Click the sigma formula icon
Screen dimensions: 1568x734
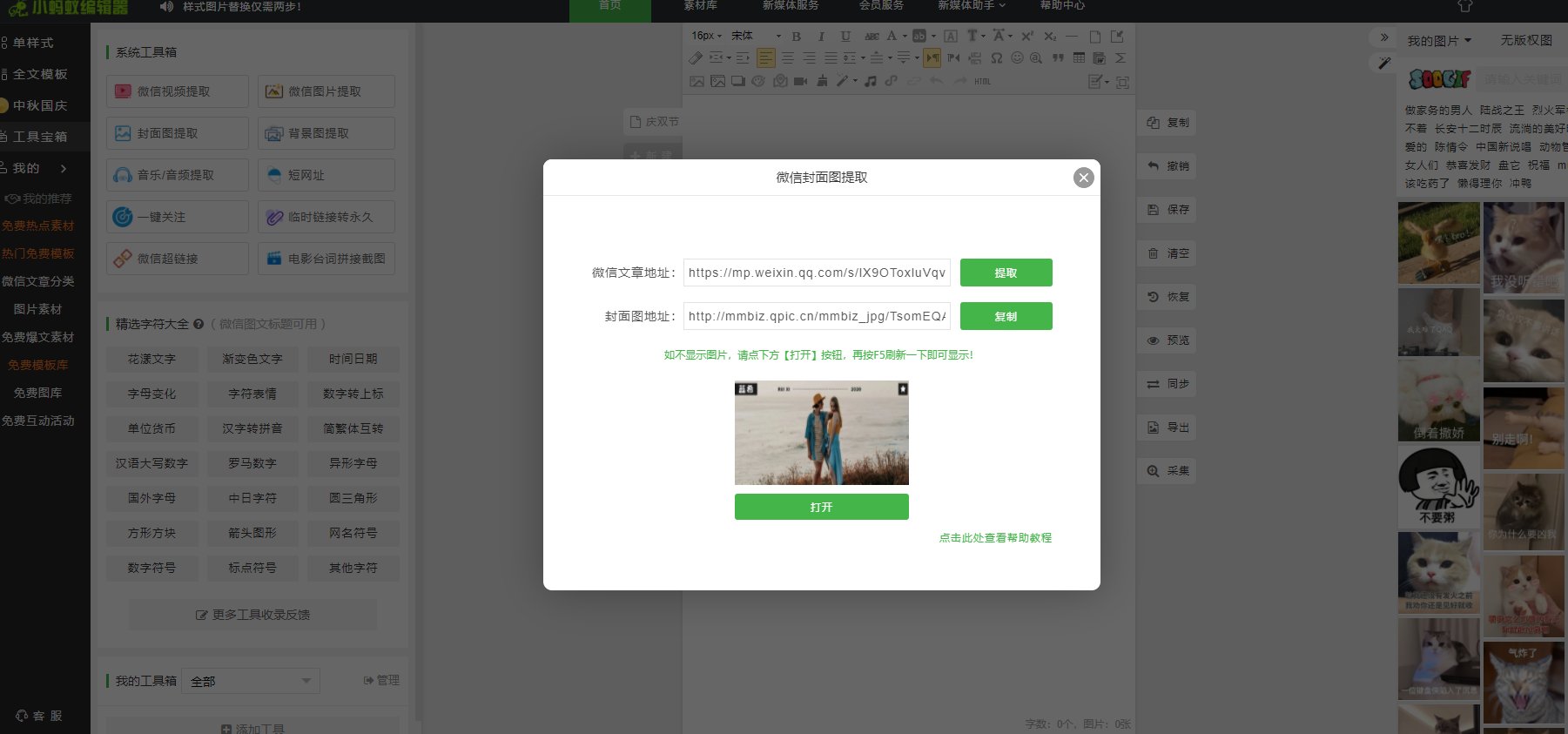point(1120,57)
